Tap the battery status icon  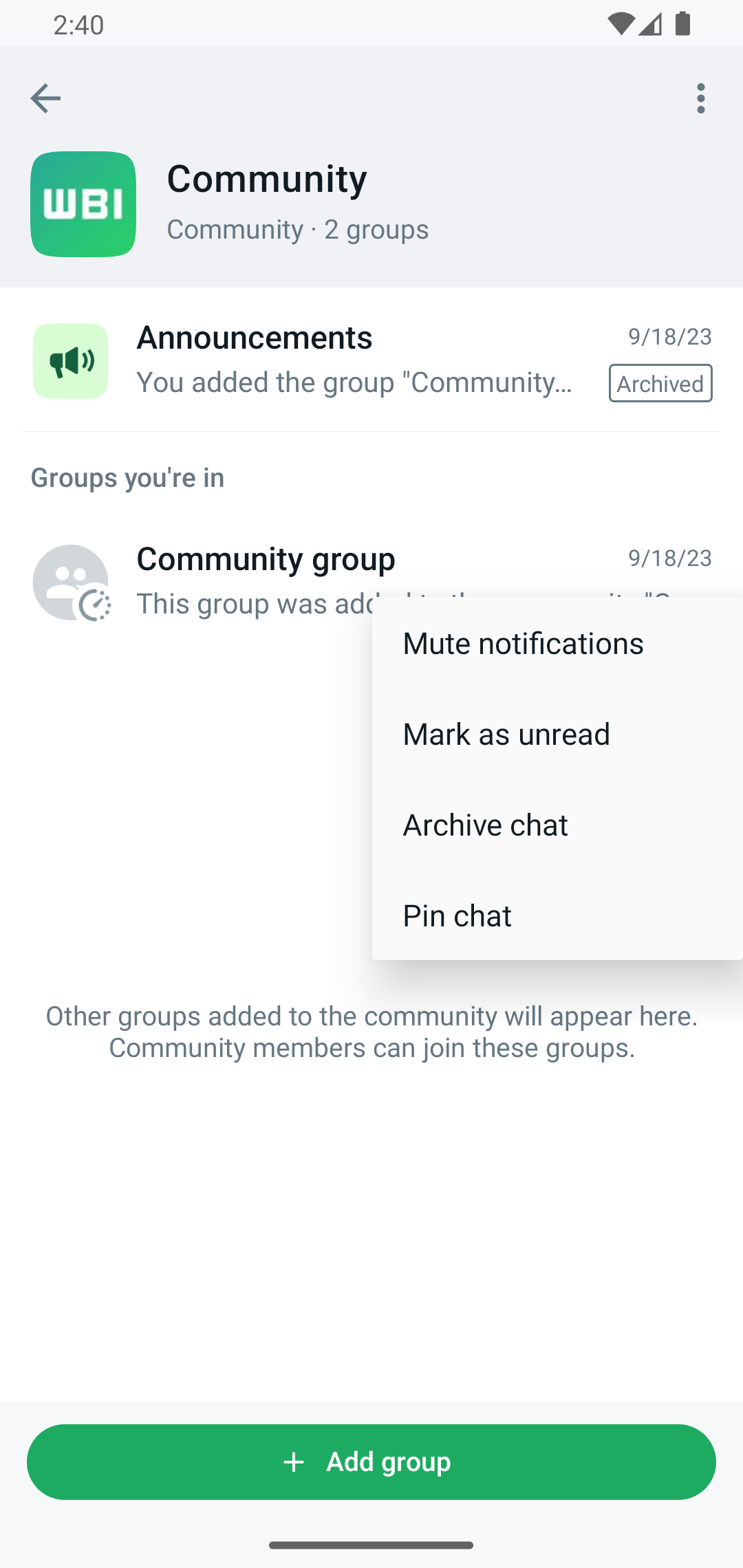click(682, 25)
